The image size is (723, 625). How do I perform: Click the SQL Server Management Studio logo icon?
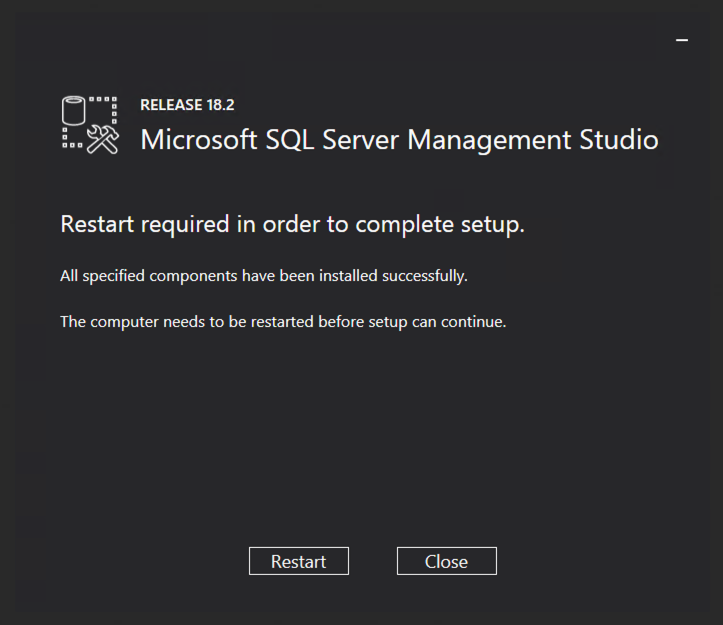coord(90,125)
